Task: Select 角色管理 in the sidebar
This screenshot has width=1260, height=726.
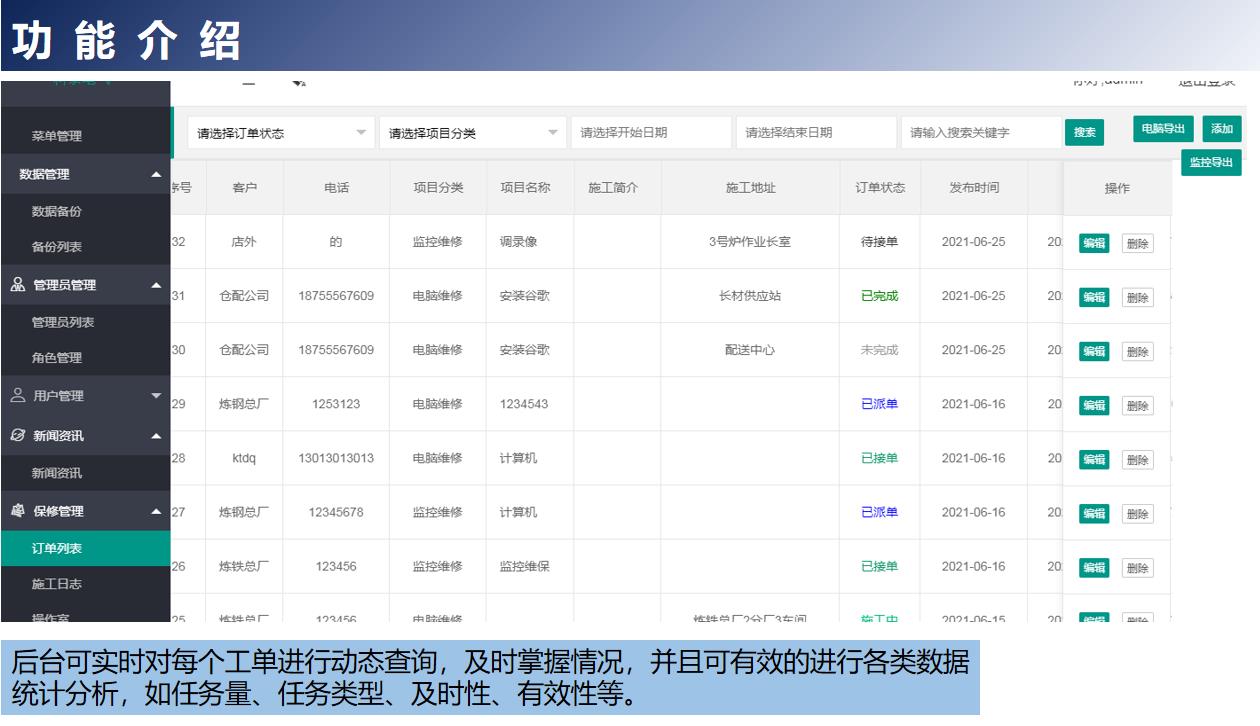Action: pyautogui.click(x=57, y=358)
